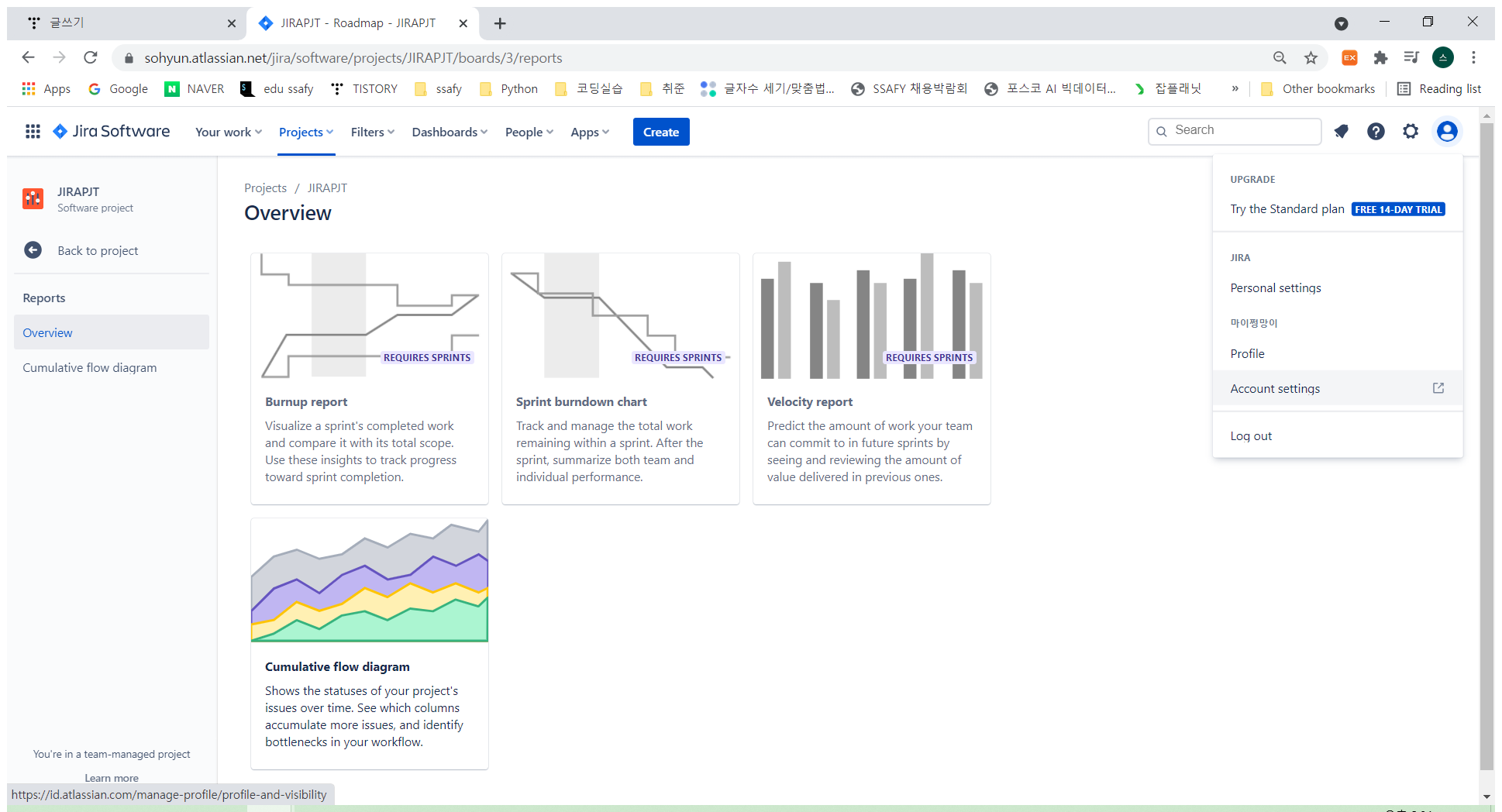Click the browser address bar URL
The height and width of the screenshot is (812, 1502).
[353, 58]
